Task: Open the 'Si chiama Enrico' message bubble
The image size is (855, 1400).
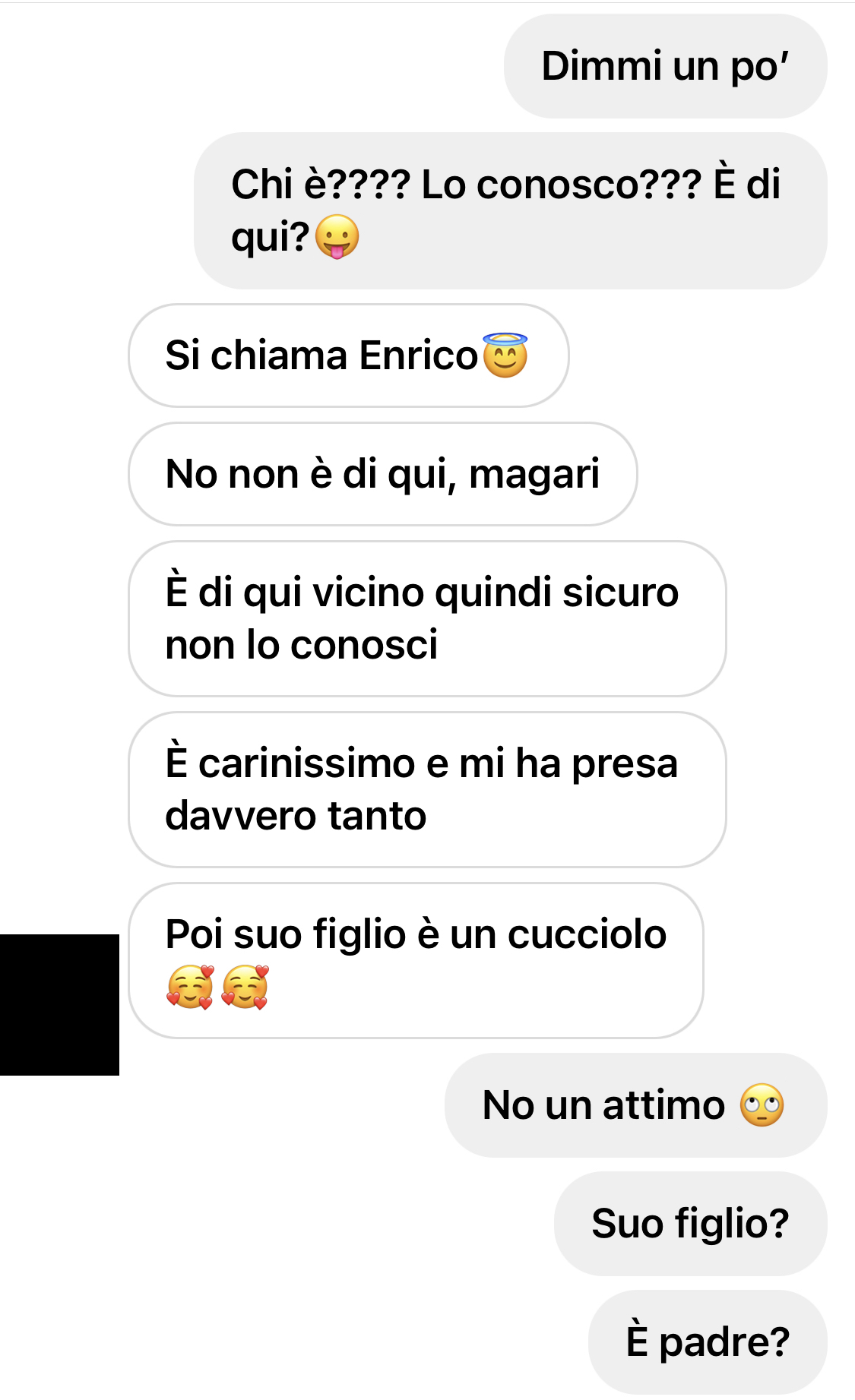Action: tap(348, 356)
